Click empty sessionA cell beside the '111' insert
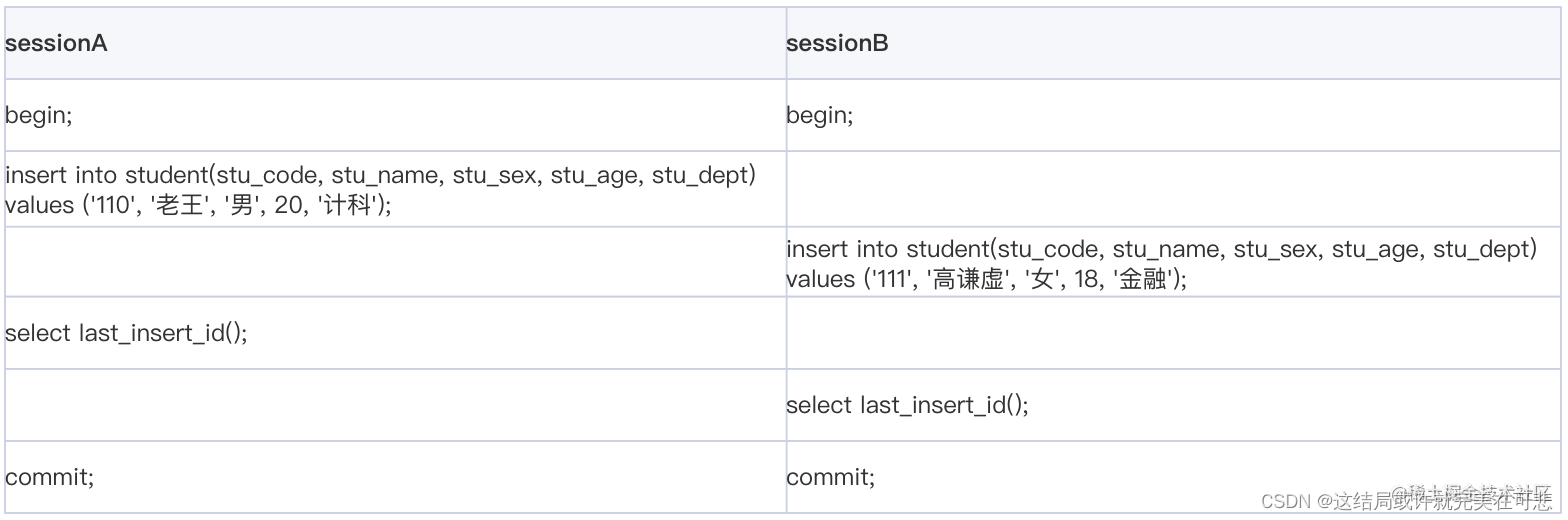 395,263
